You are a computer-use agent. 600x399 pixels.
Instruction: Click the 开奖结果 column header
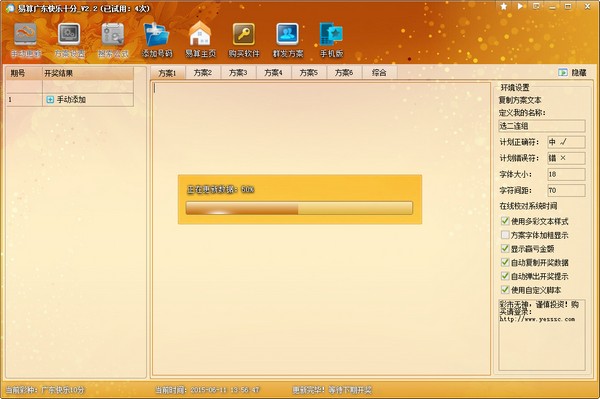(88, 73)
